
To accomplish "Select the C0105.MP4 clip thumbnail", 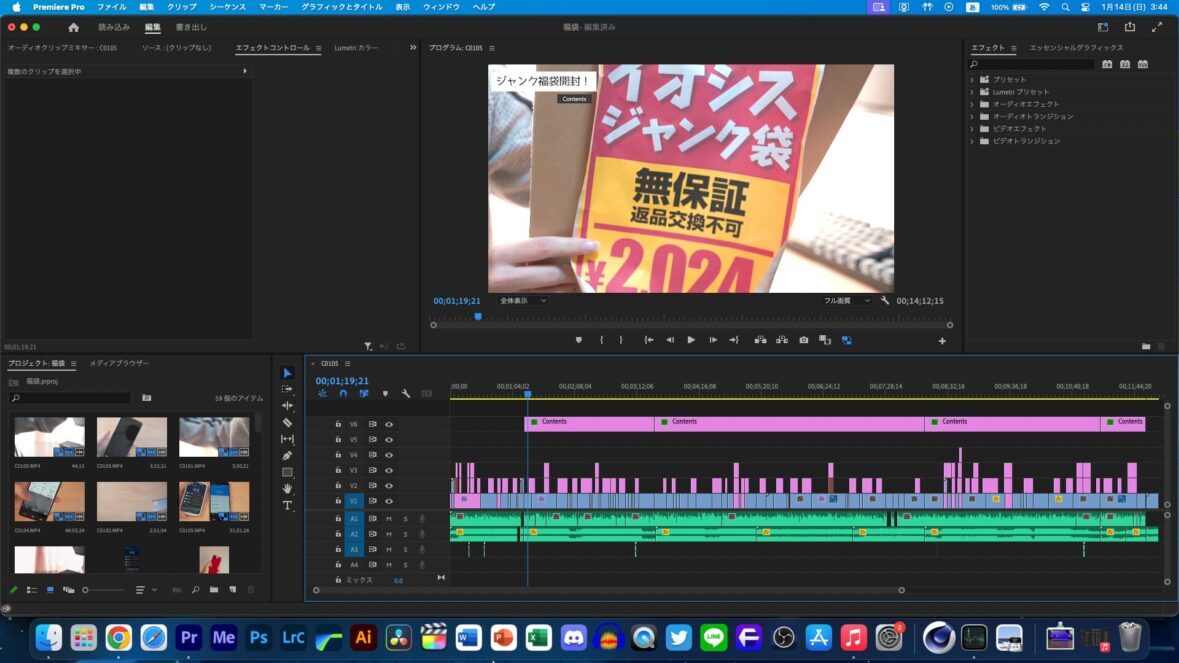I will (x=214, y=501).
